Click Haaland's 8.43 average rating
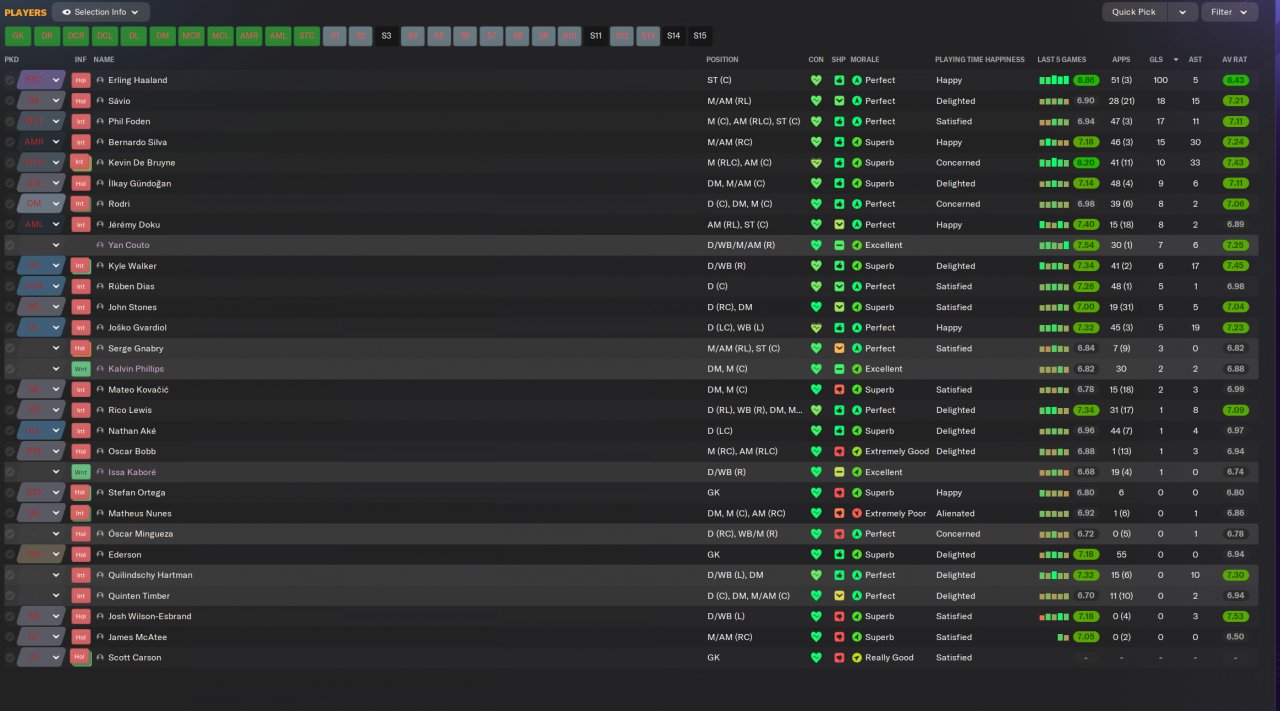 click(x=1236, y=80)
